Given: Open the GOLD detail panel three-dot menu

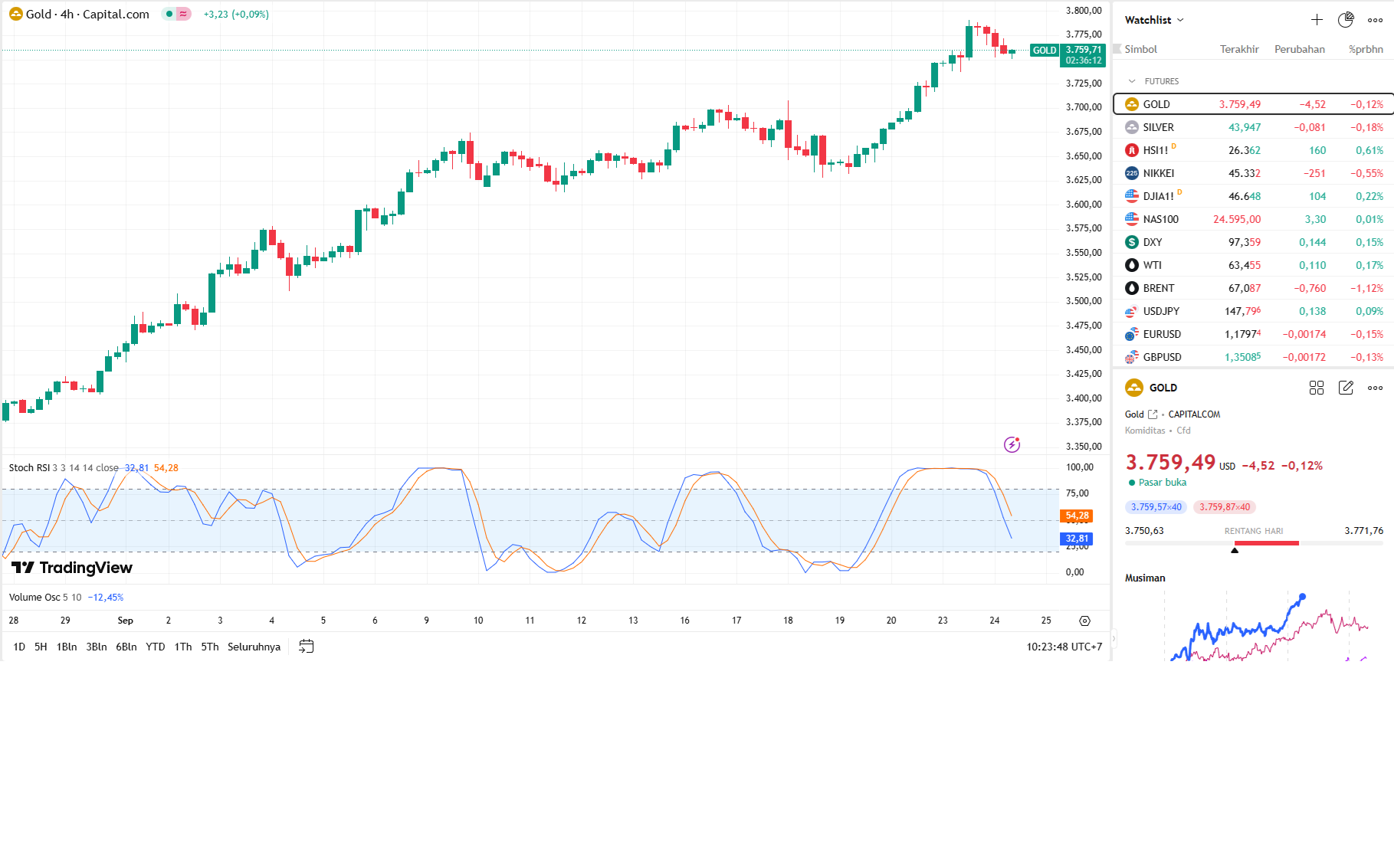Looking at the screenshot, I should [x=1376, y=388].
